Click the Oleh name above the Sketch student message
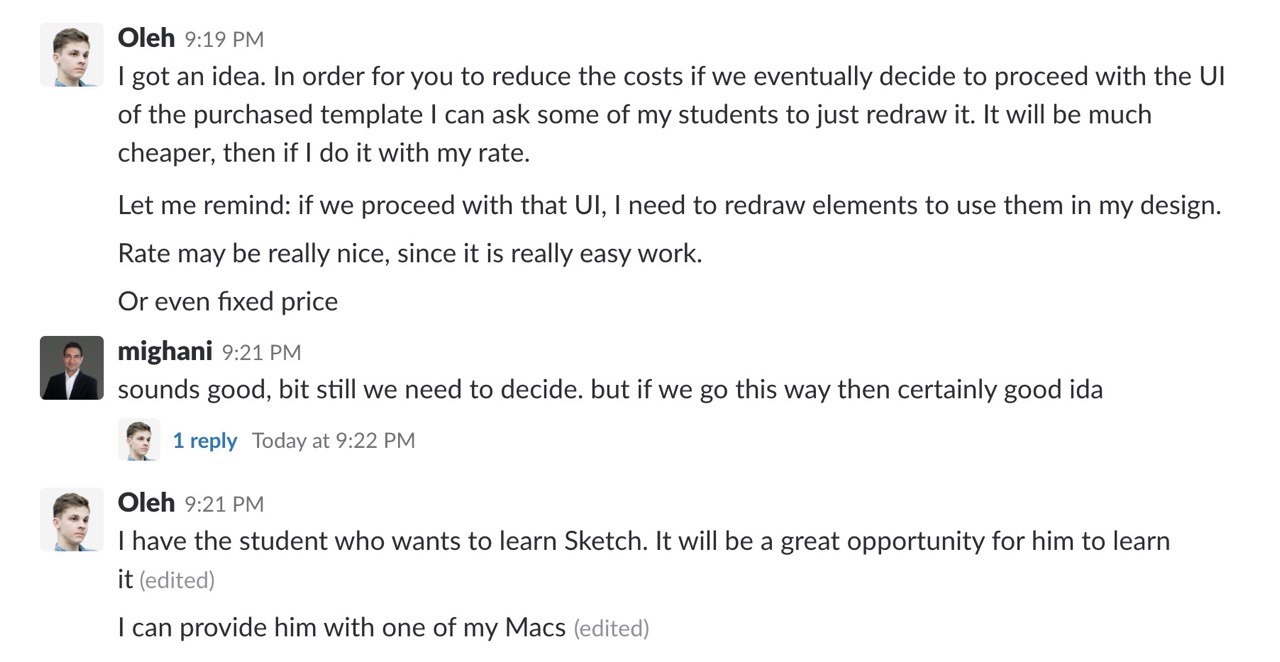 (x=146, y=502)
